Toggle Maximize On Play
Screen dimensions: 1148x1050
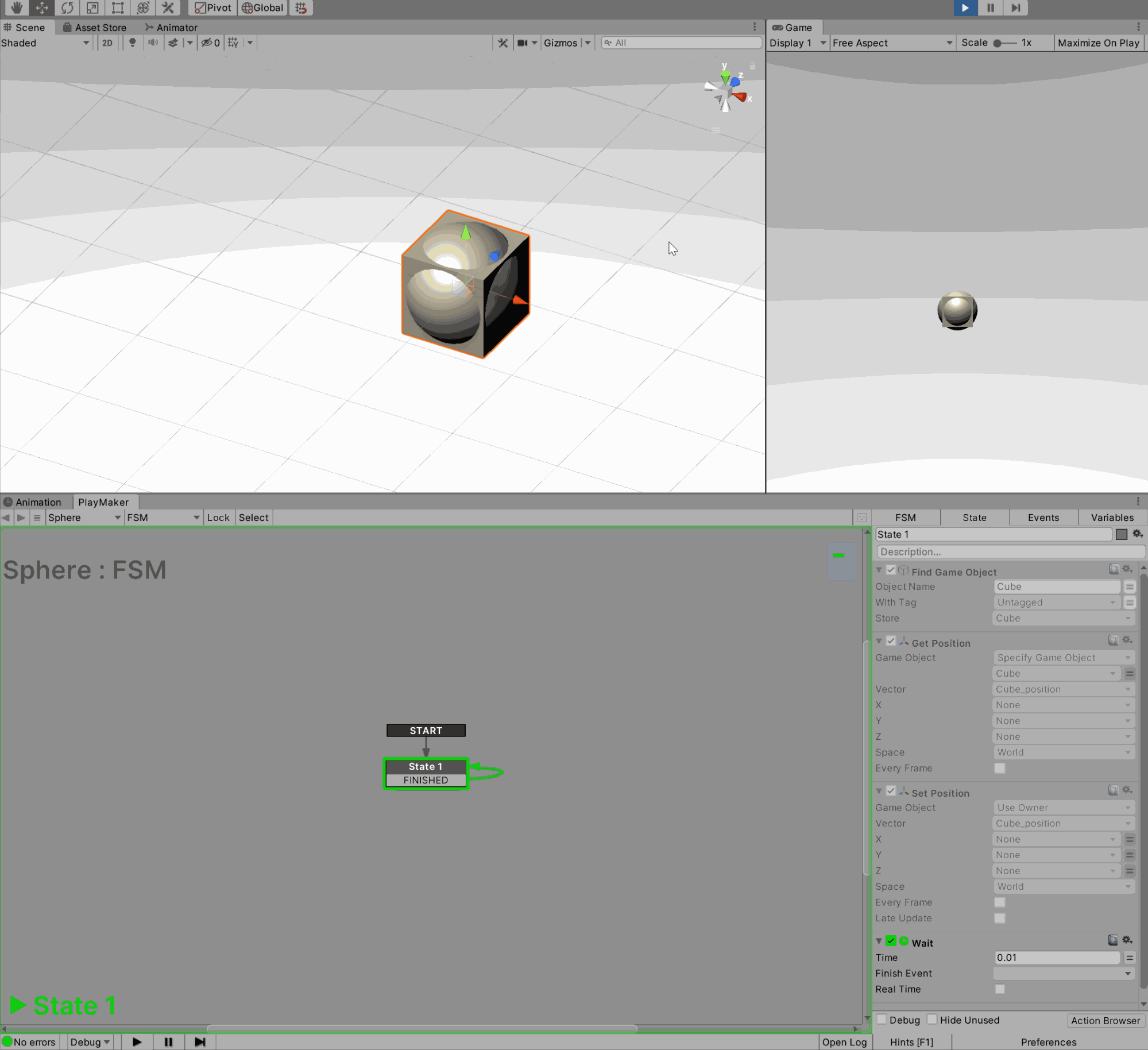click(1098, 43)
